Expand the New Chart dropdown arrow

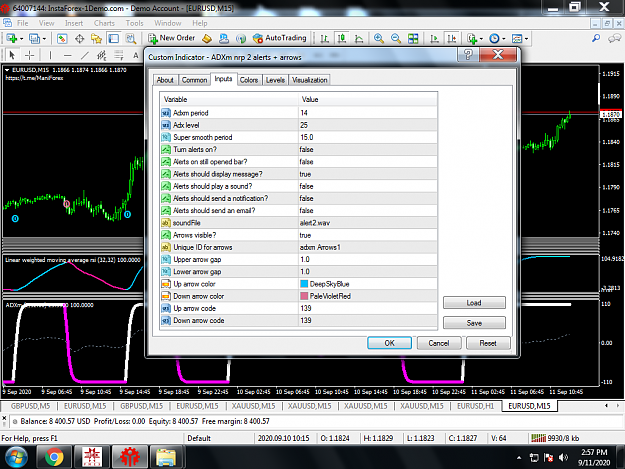[22, 39]
